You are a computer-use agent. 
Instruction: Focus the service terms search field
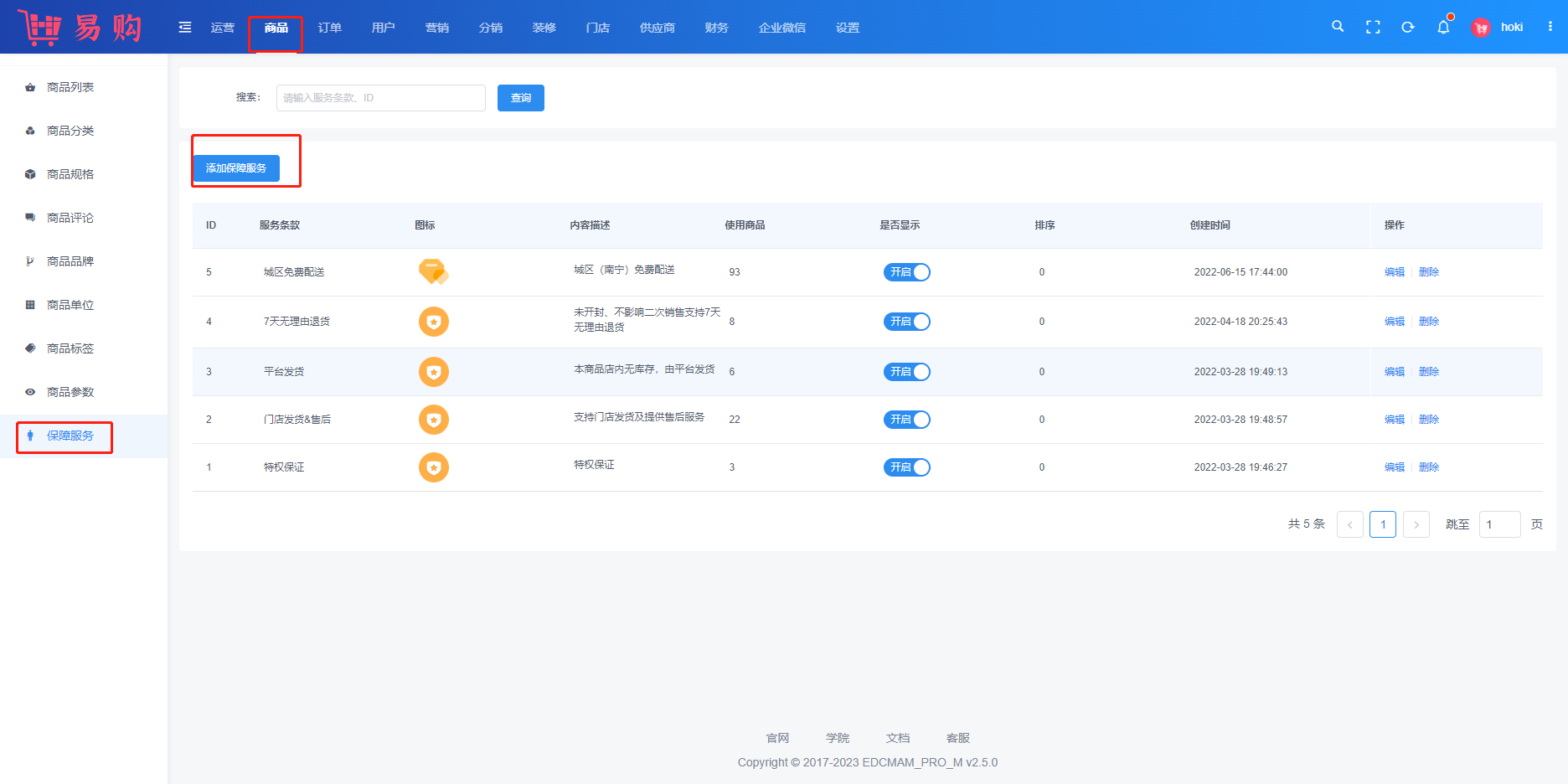click(381, 98)
